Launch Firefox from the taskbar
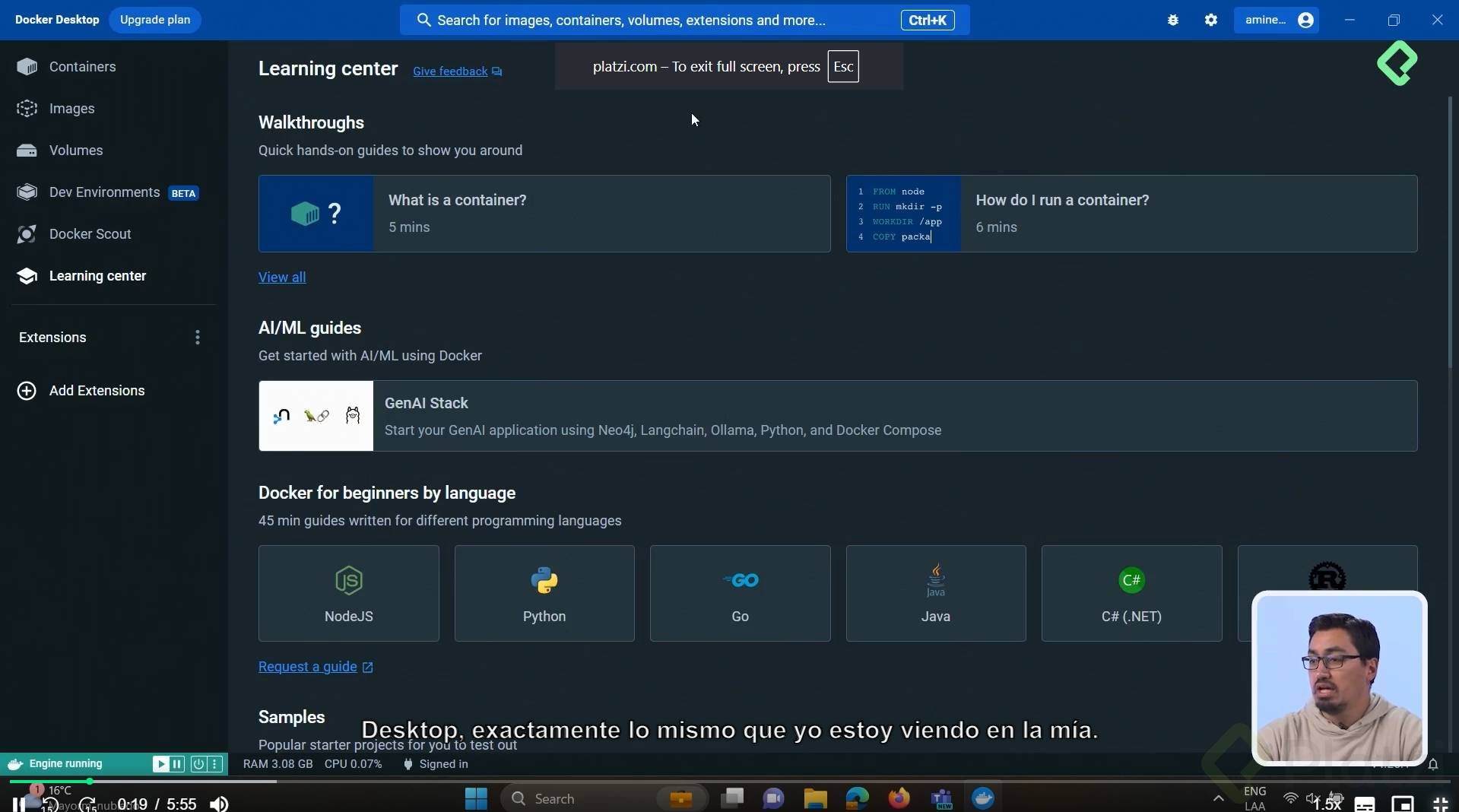The image size is (1459, 812). coord(899,798)
